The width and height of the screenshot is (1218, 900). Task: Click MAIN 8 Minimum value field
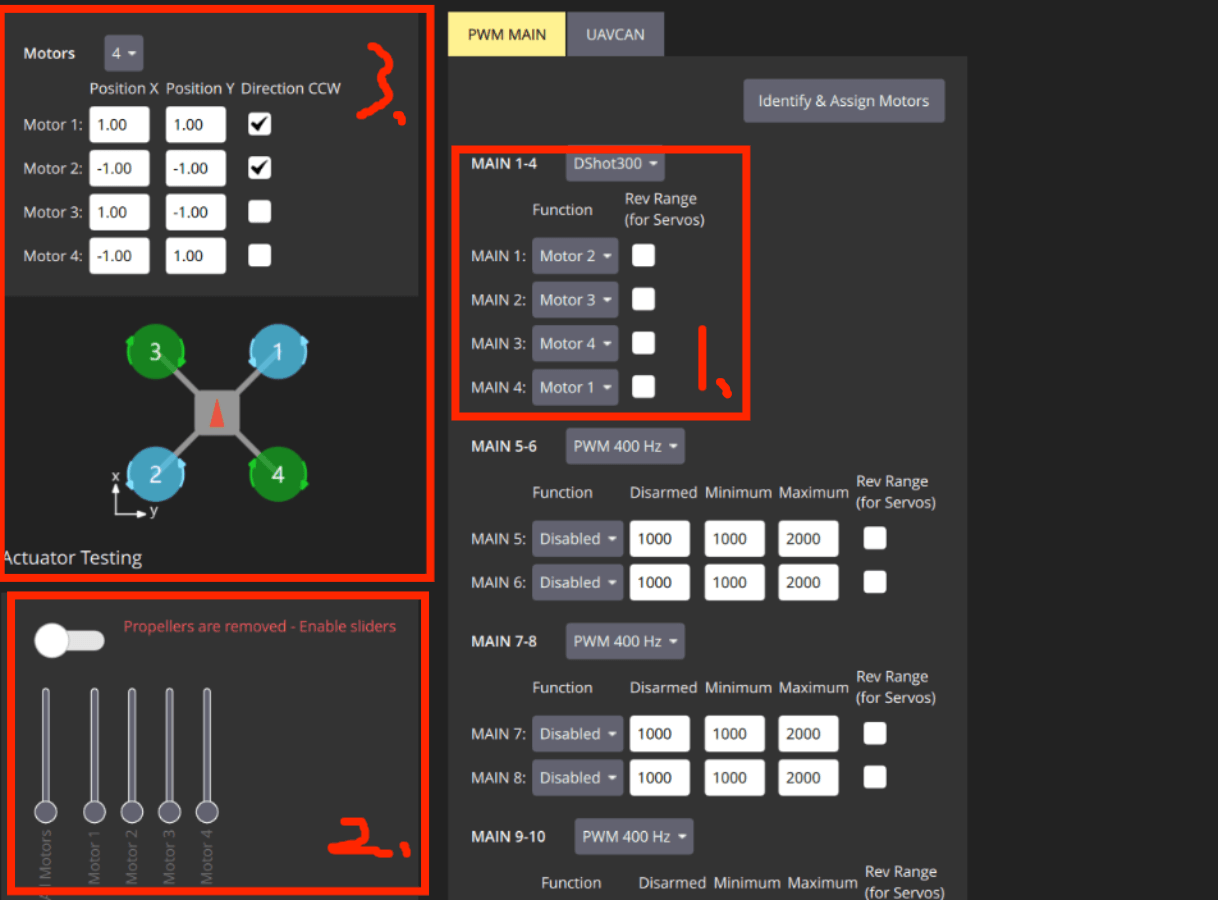pos(734,777)
